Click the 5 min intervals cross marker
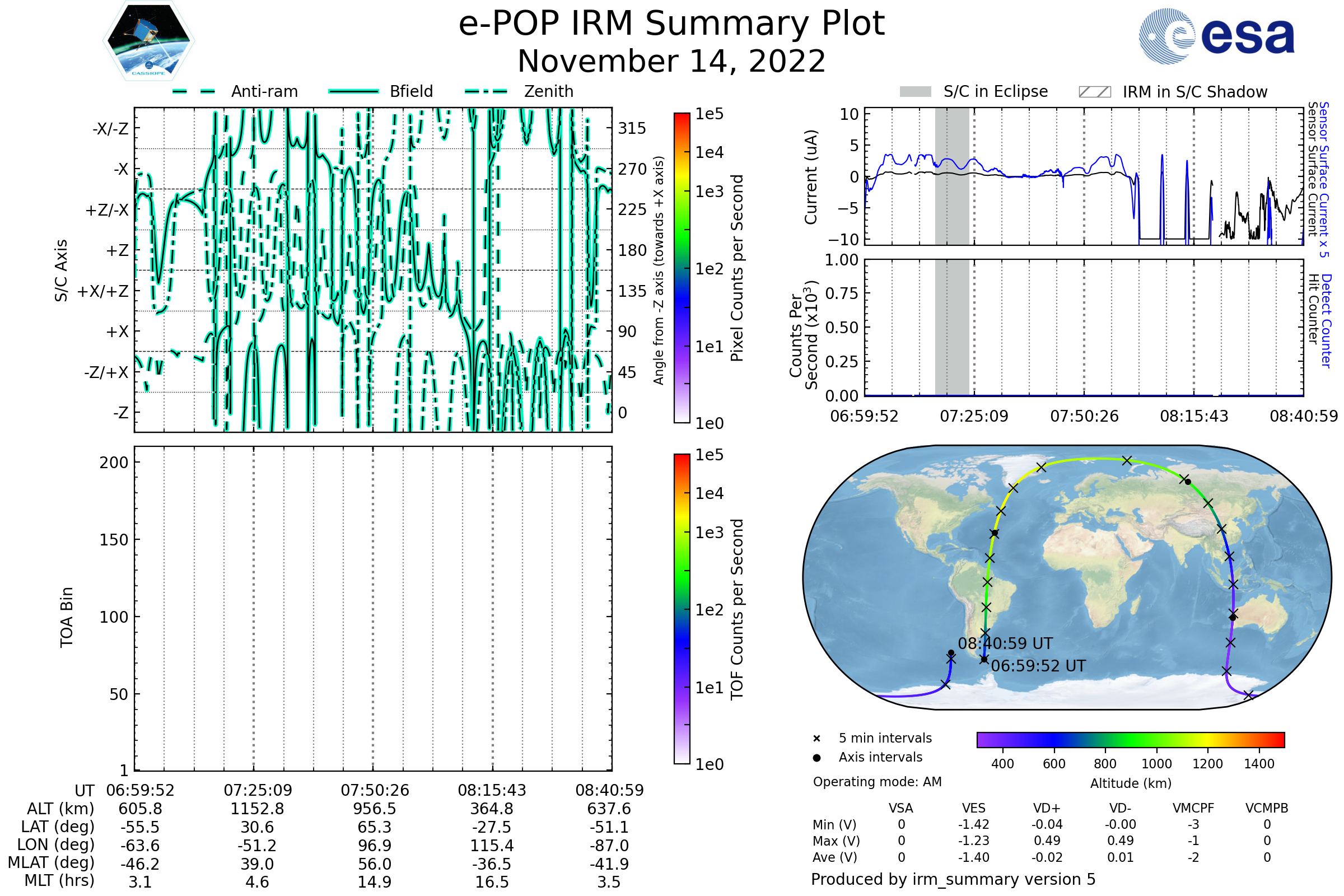The height and width of the screenshot is (896, 1344). point(816,739)
